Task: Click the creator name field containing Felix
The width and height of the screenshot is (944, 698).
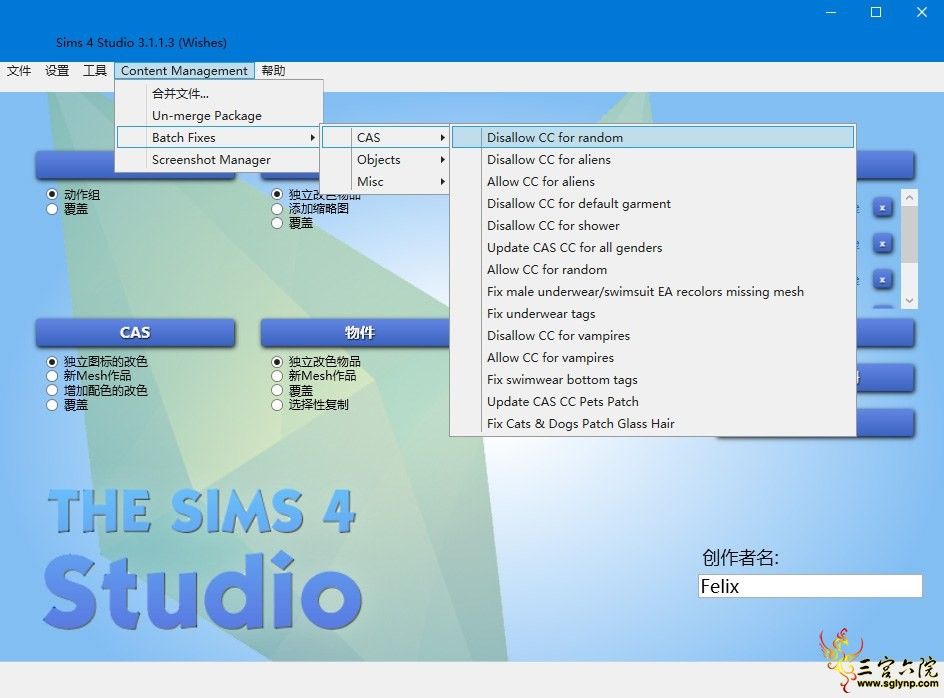Action: pos(810,586)
